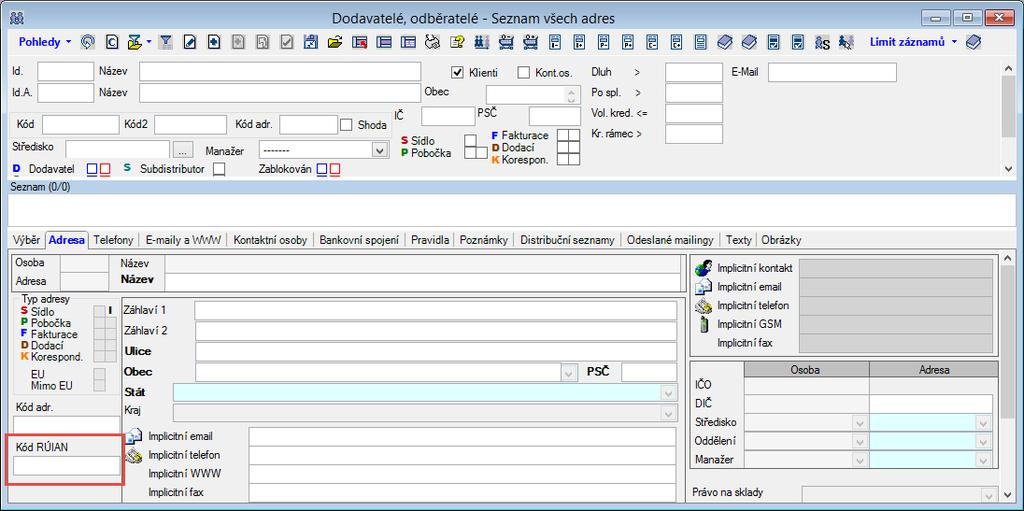
Task: Open the Středisko Adresa column dropdown
Action: click(x=983, y=423)
